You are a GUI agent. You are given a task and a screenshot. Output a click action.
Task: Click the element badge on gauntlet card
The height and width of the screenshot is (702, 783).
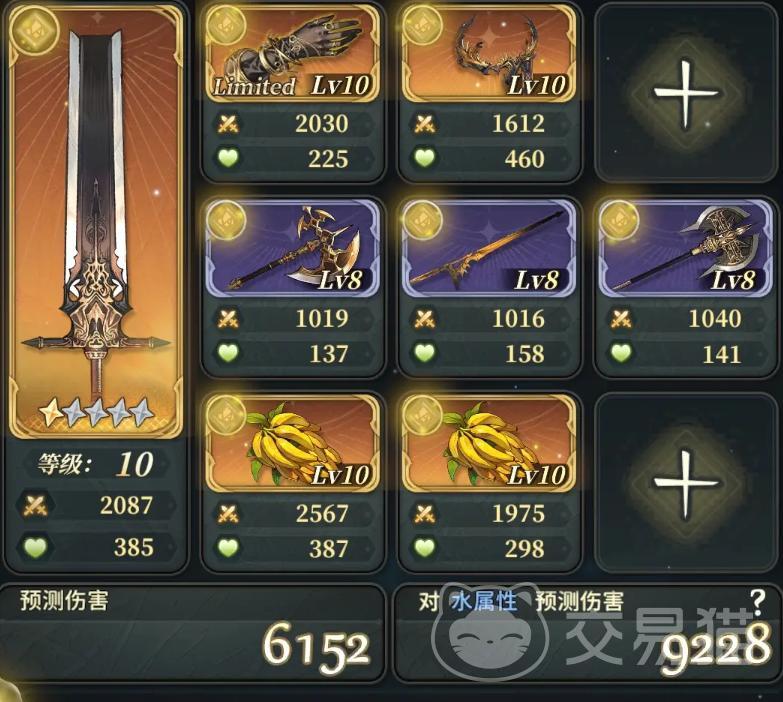pyautogui.click(x=226, y=26)
